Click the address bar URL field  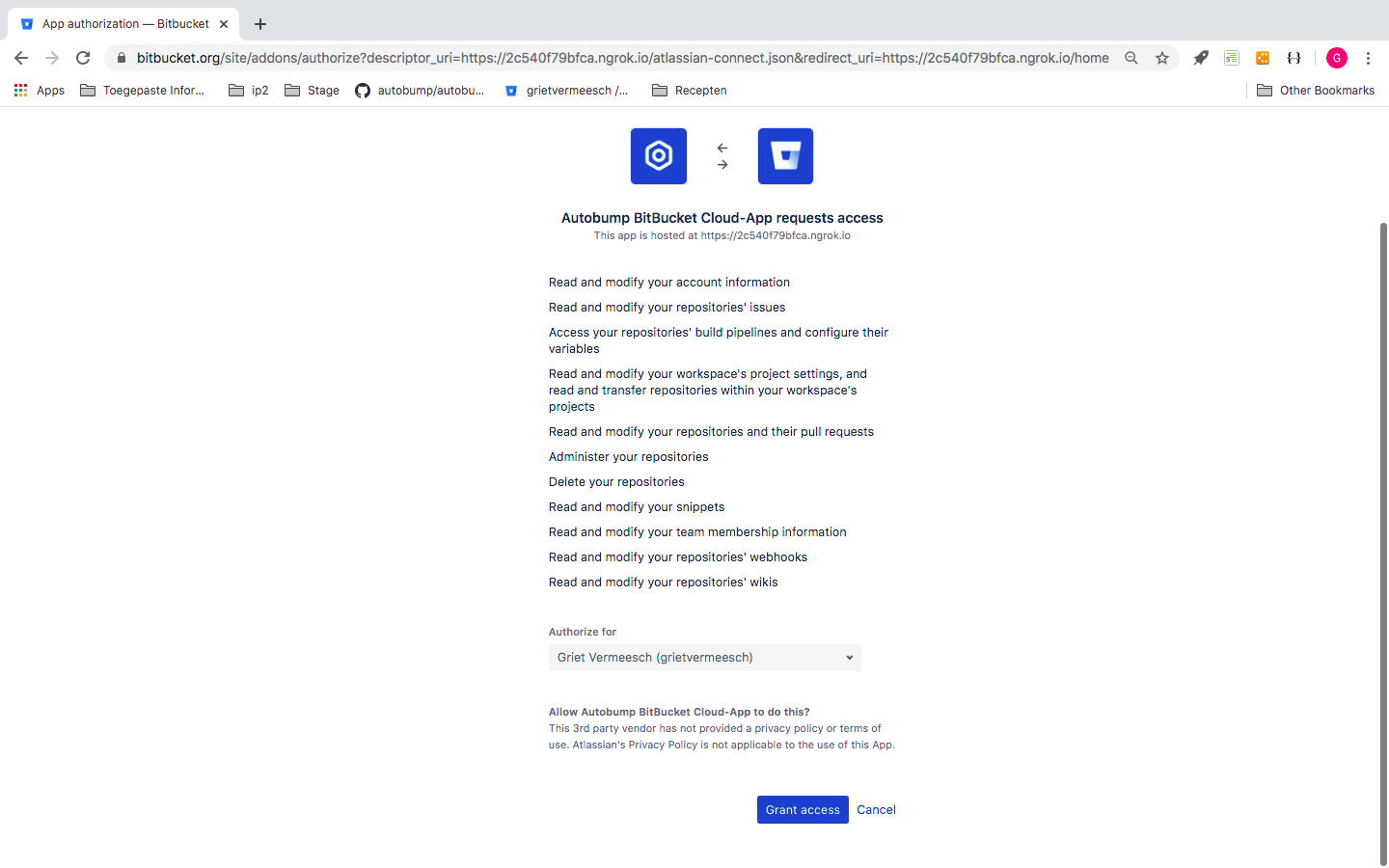[x=622, y=58]
